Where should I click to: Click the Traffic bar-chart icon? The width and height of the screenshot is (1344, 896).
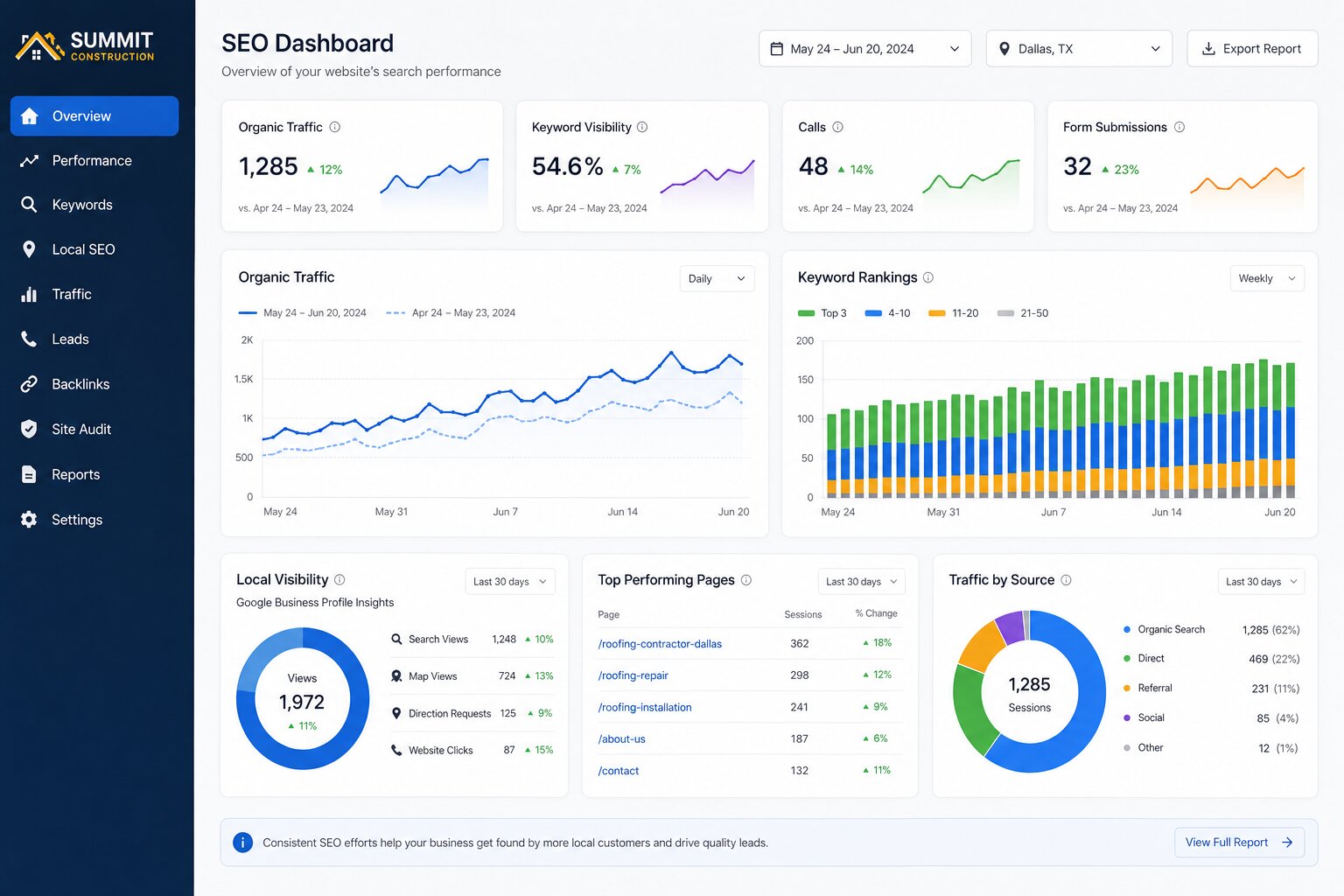pos(29,294)
